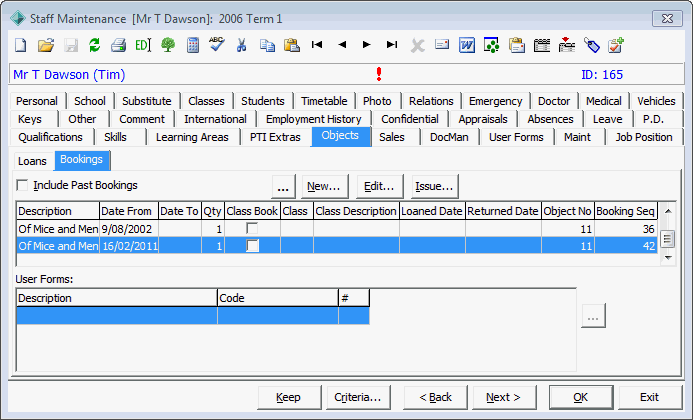
Task: Click the Date From column header
Action: click(x=129, y=211)
